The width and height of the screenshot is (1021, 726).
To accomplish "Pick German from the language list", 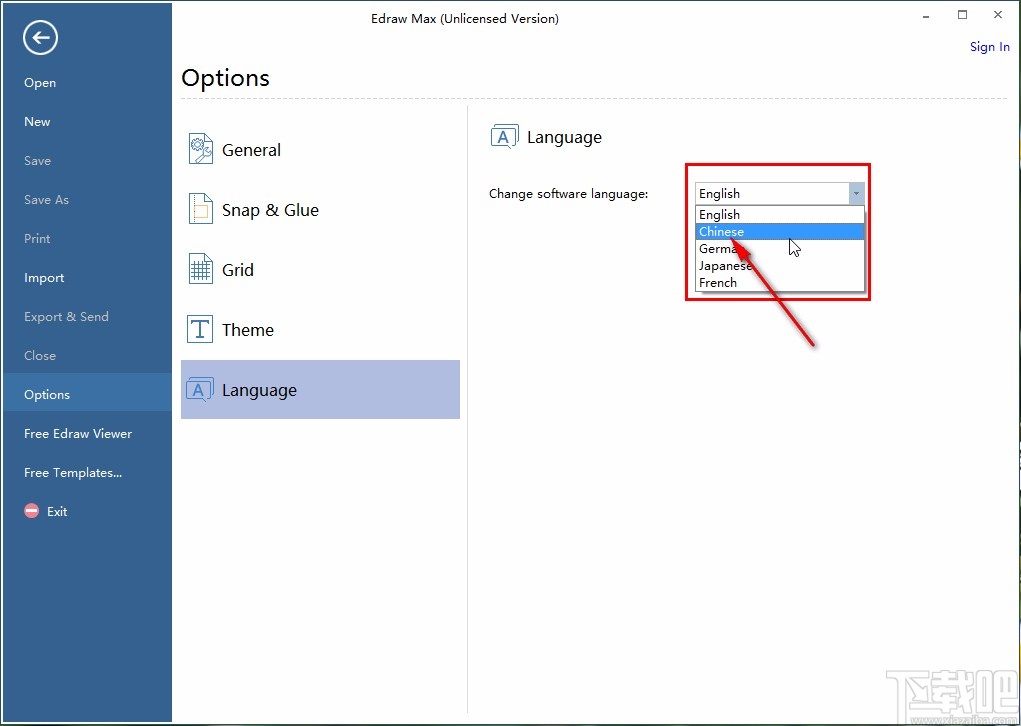I will (x=779, y=248).
